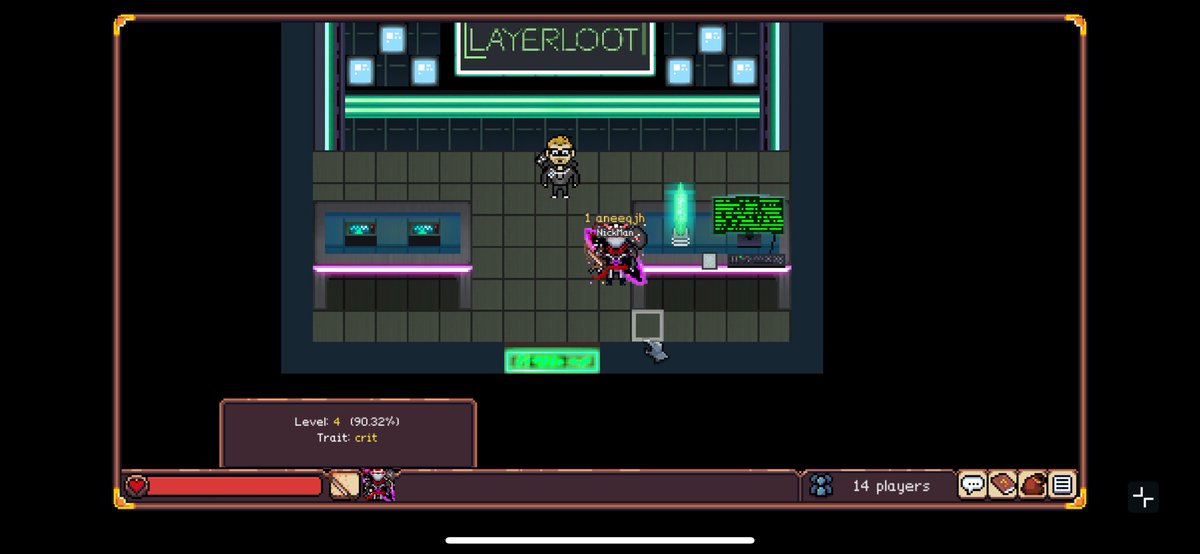This screenshot has height=554, width=1200.
Task: Click the green exit door mat
Action: [x=552, y=360]
